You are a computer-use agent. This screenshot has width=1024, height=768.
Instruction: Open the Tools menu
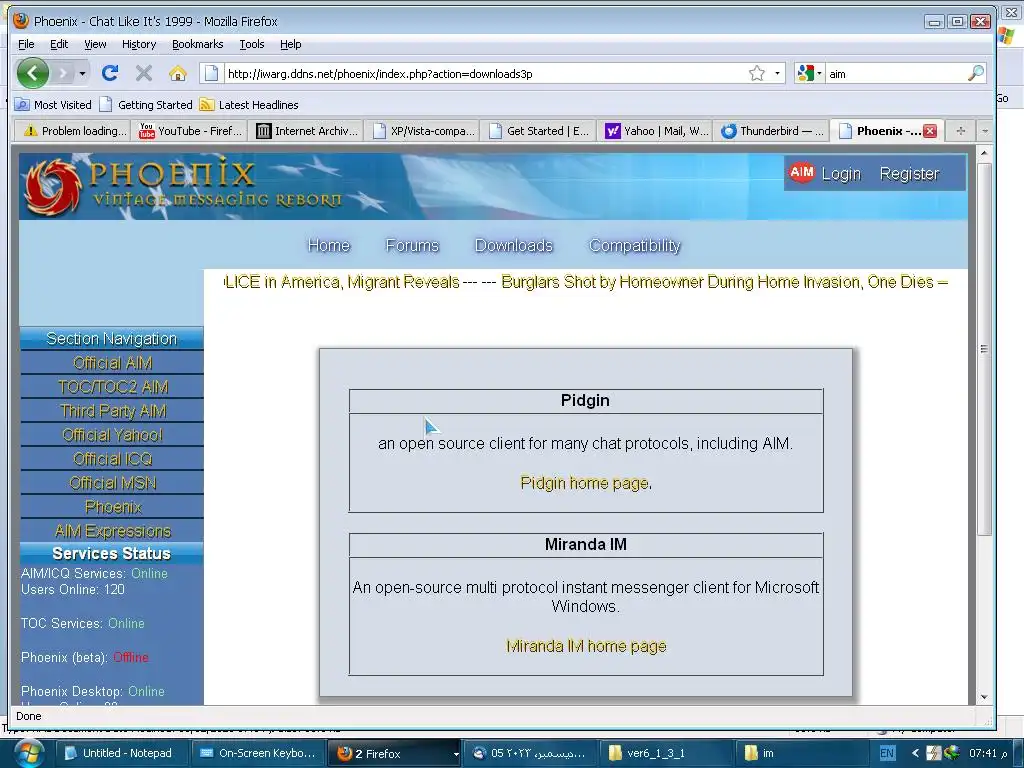click(x=251, y=44)
